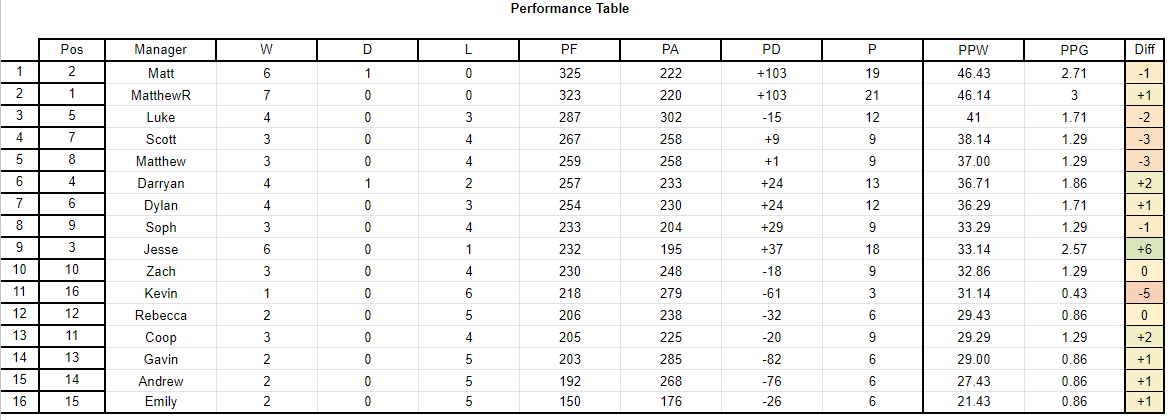1172x420 pixels.
Task: Click Jesse's green +6 Diff cell
Action: click(1144, 250)
